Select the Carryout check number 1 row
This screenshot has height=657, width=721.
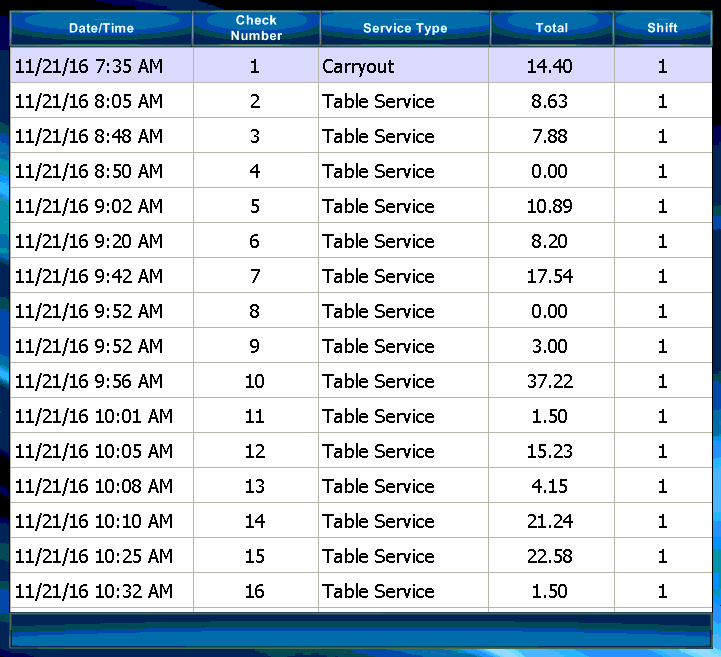360,66
